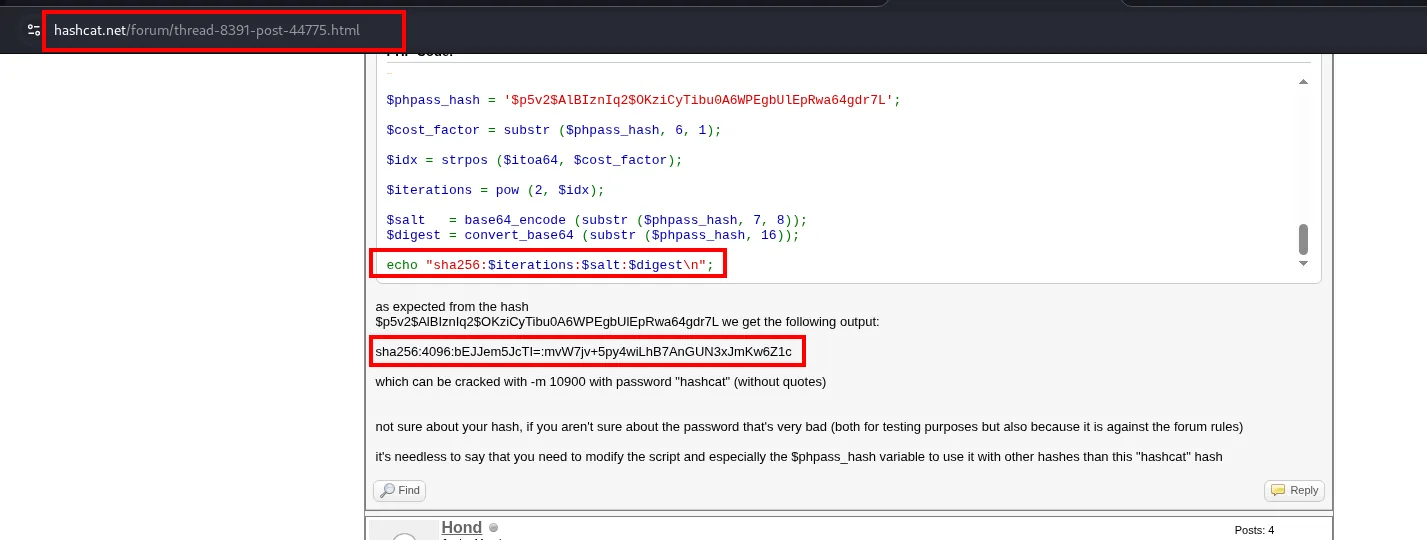The width and height of the screenshot is (1427, 540).
Task: Open the site information icon in address bar
Action: coord(34,30)
